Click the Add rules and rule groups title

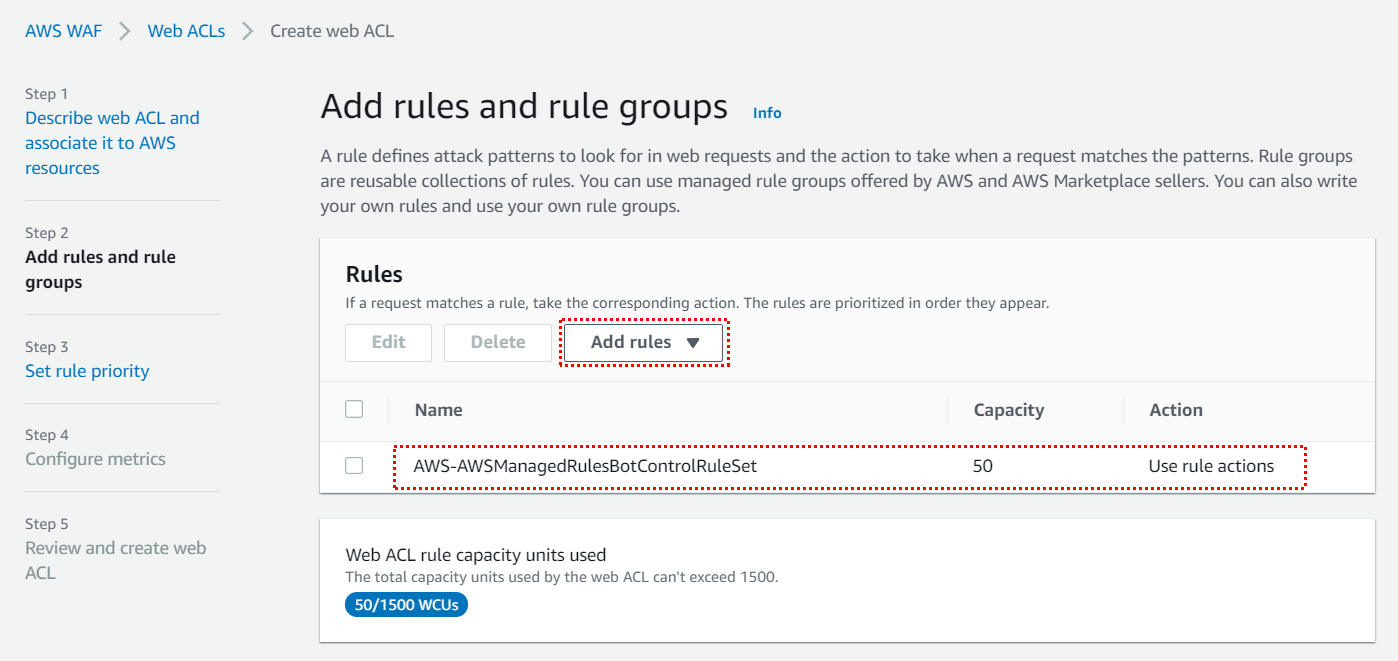[524, 106]
